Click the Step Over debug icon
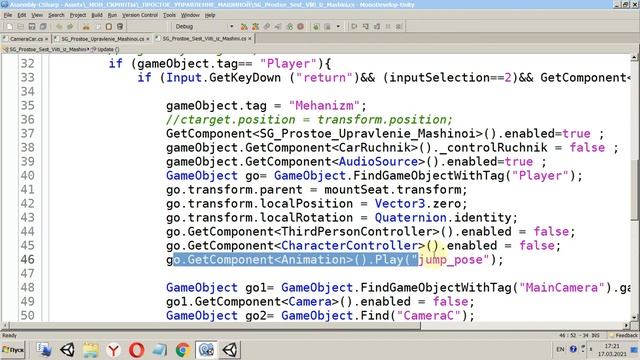Screen dimensions: 640x360 [x=354, y=27]
